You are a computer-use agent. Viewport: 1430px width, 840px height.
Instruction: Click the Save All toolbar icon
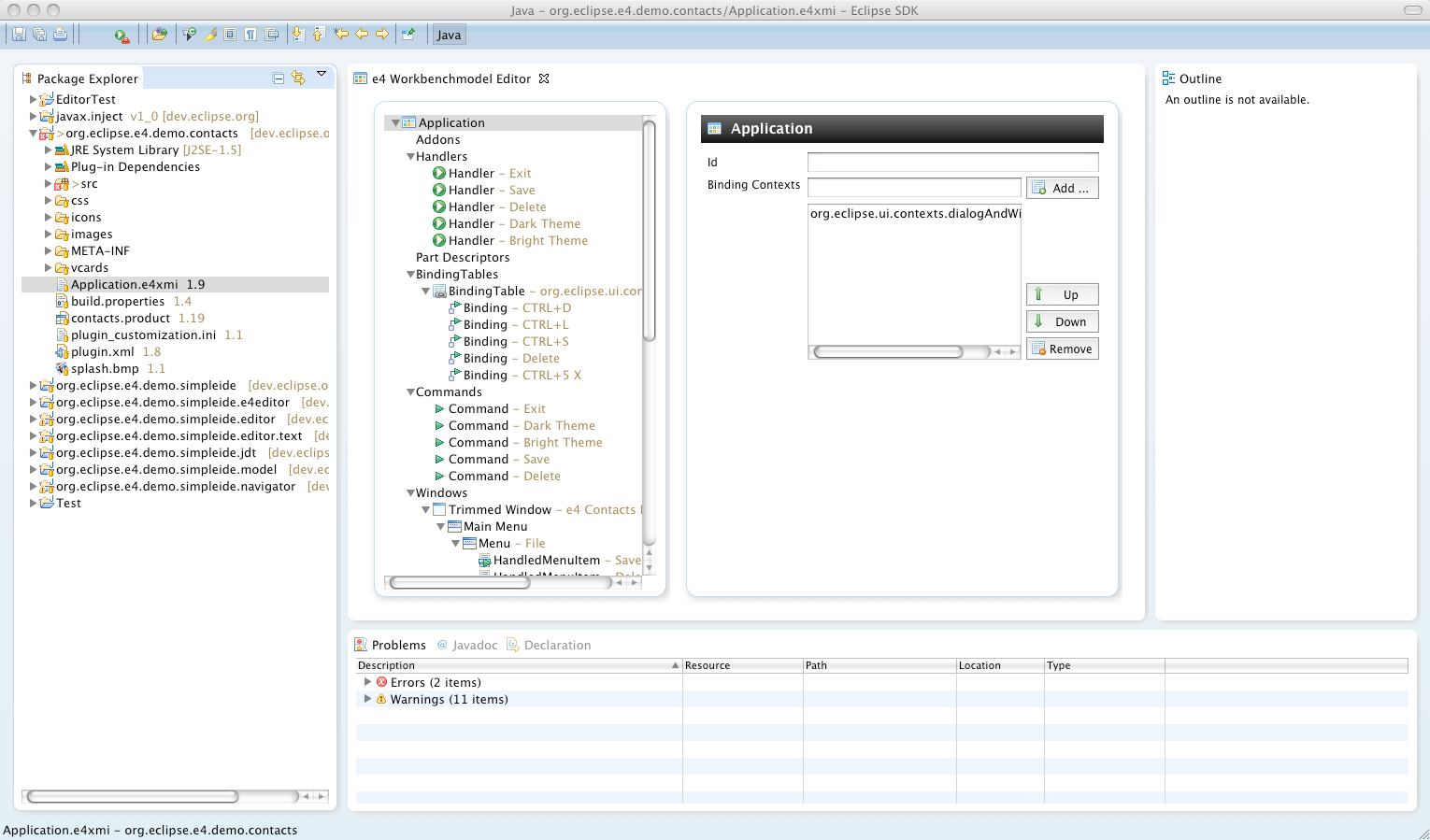(39, 35)
